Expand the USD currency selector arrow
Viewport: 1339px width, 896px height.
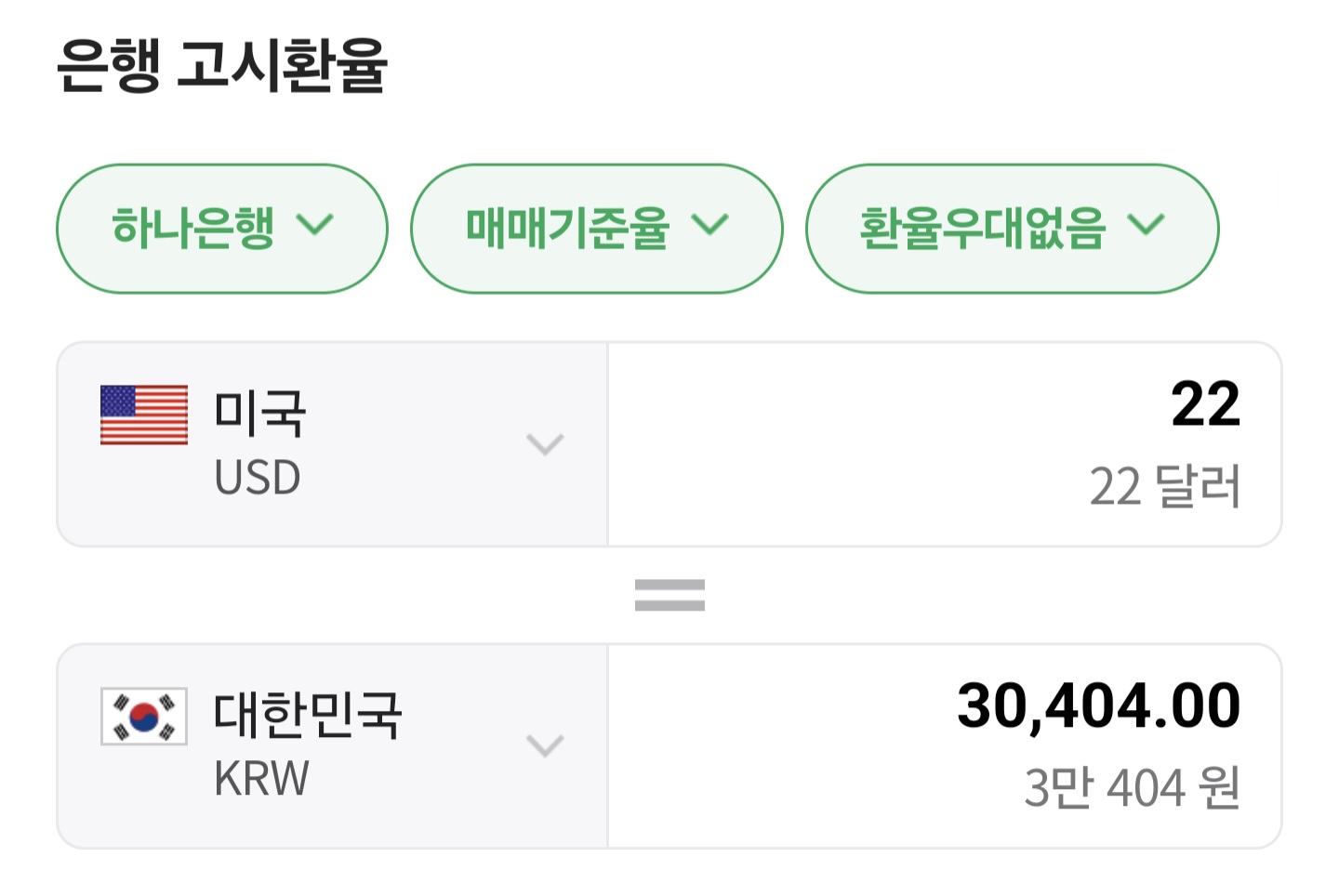(x=545, y=444)
